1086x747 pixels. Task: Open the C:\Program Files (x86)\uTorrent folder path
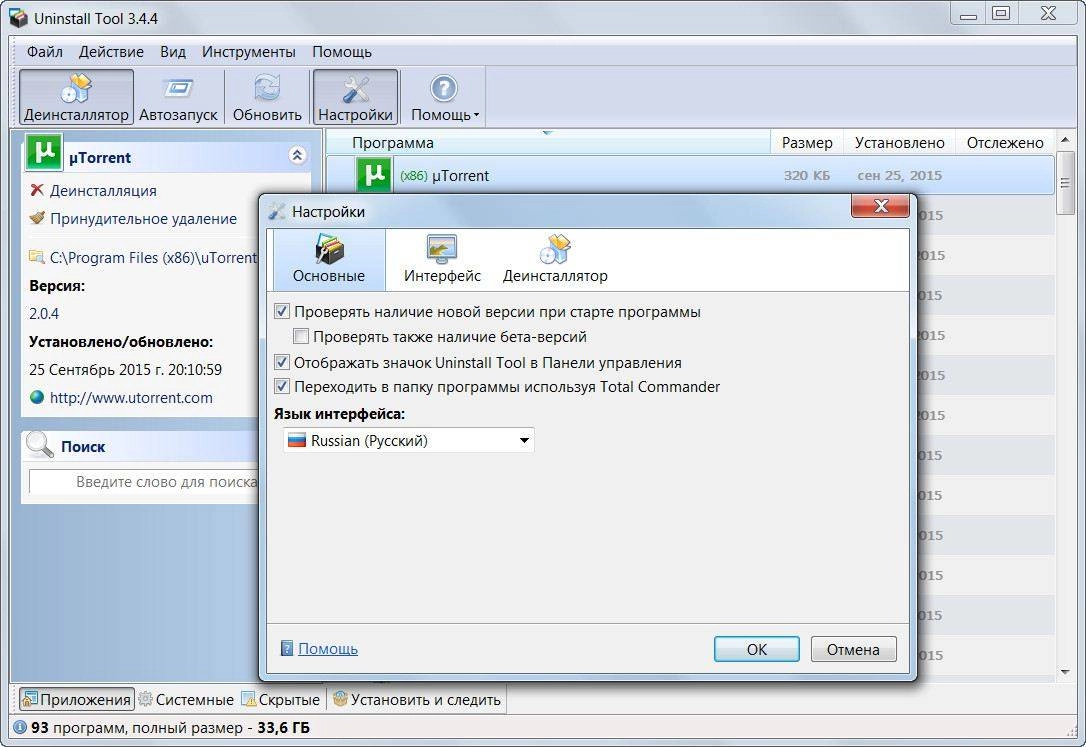(x=152, y=258)
